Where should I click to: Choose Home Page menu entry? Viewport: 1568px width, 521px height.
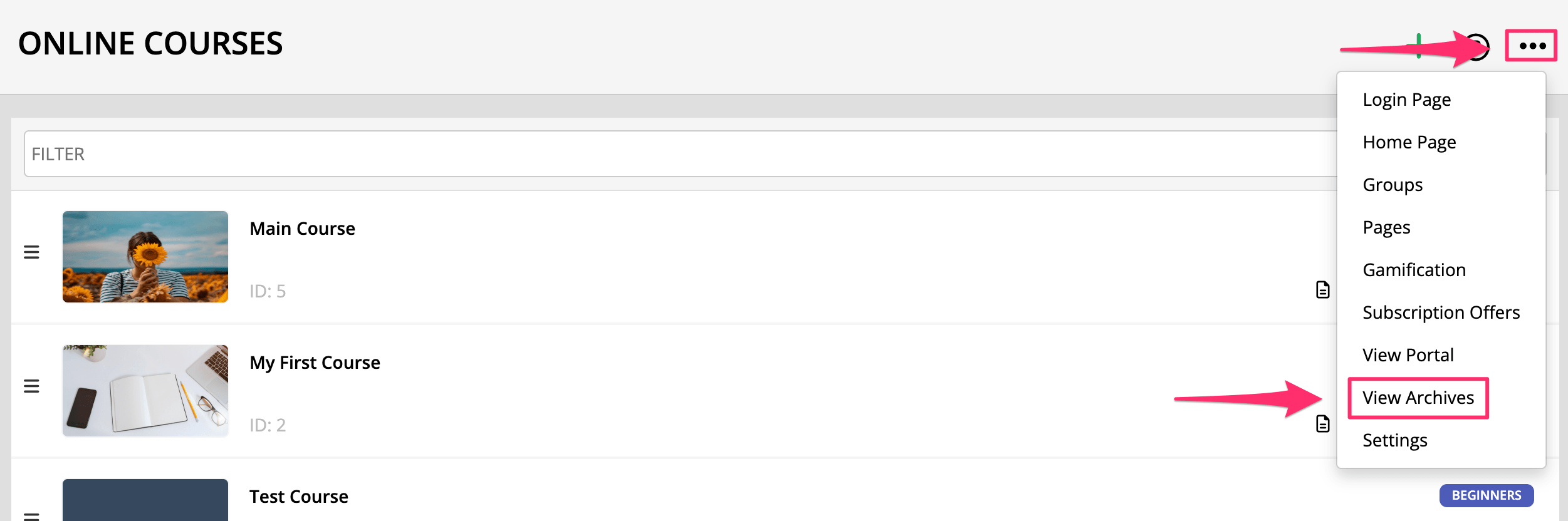point(1409,142)
